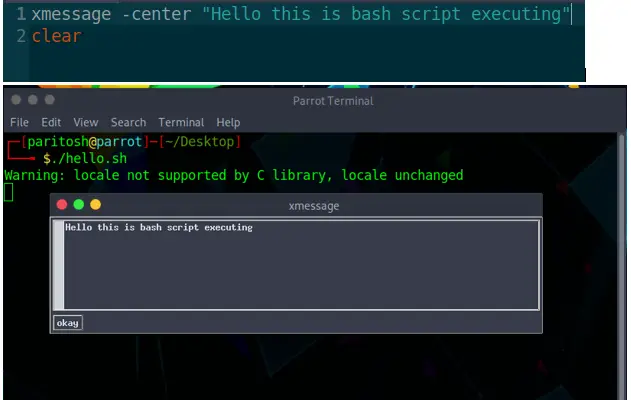This screenshot has width=631, height=400.
Task: Click the Parrot Terminal vertical scrollbar
Action: 622,266
